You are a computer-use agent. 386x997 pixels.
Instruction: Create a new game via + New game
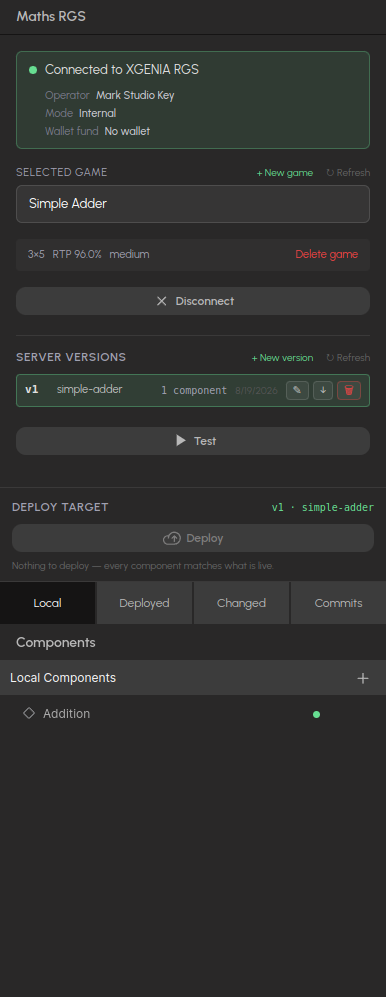tap(285, 173)
